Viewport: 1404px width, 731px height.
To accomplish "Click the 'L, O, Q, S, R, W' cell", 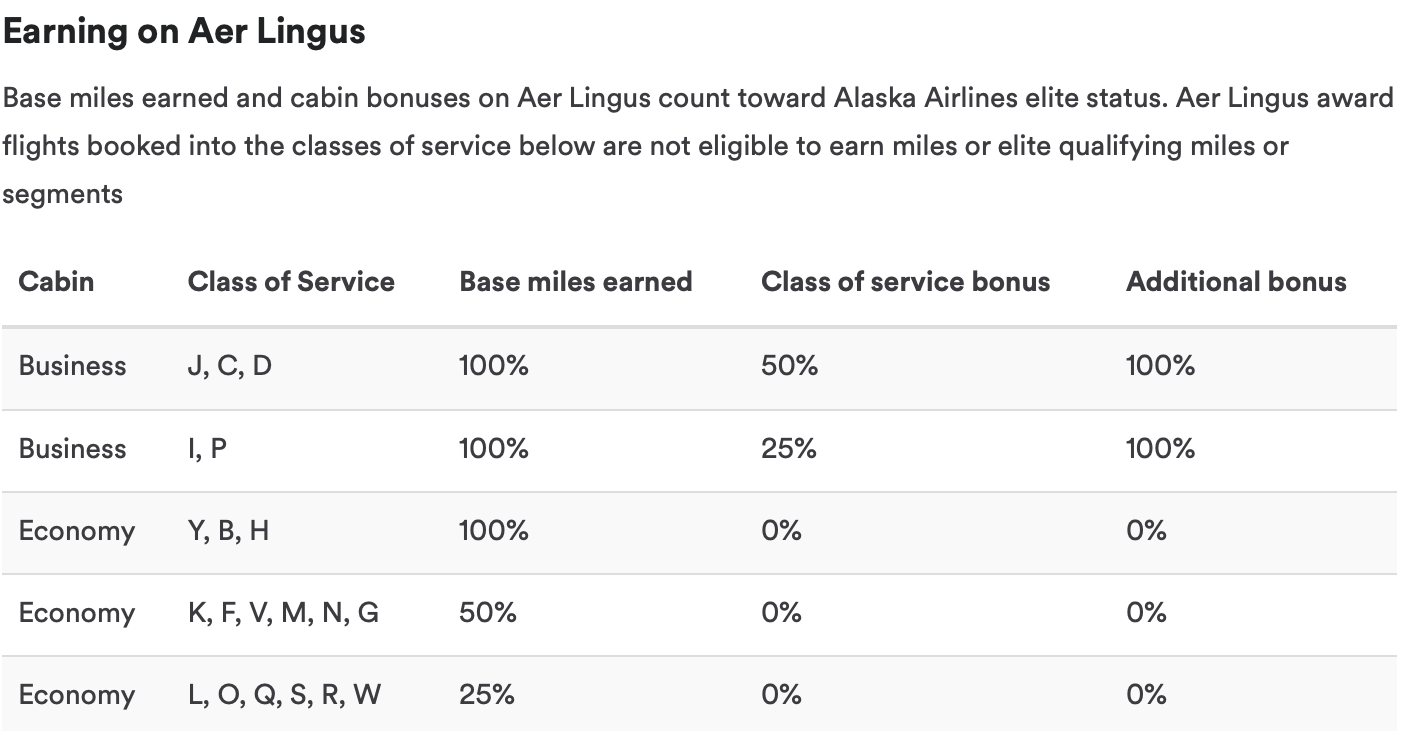I will click(x=285, y=694).
